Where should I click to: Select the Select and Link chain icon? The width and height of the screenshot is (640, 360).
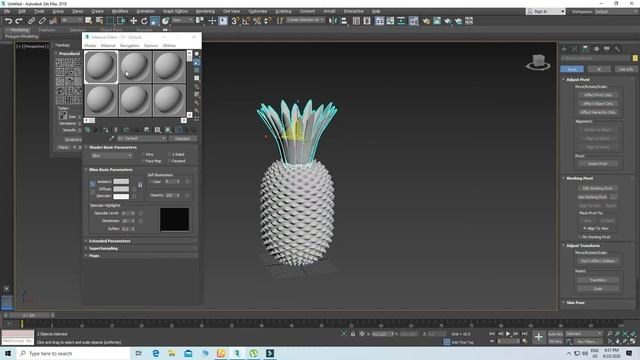(31, 21)
